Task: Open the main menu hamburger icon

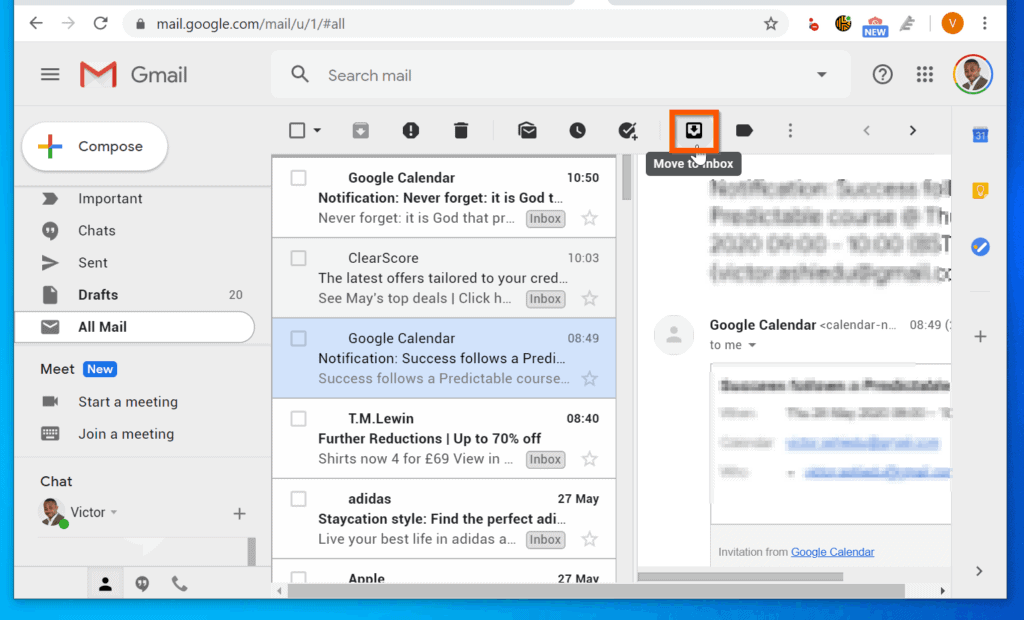Action: point(50,74)
